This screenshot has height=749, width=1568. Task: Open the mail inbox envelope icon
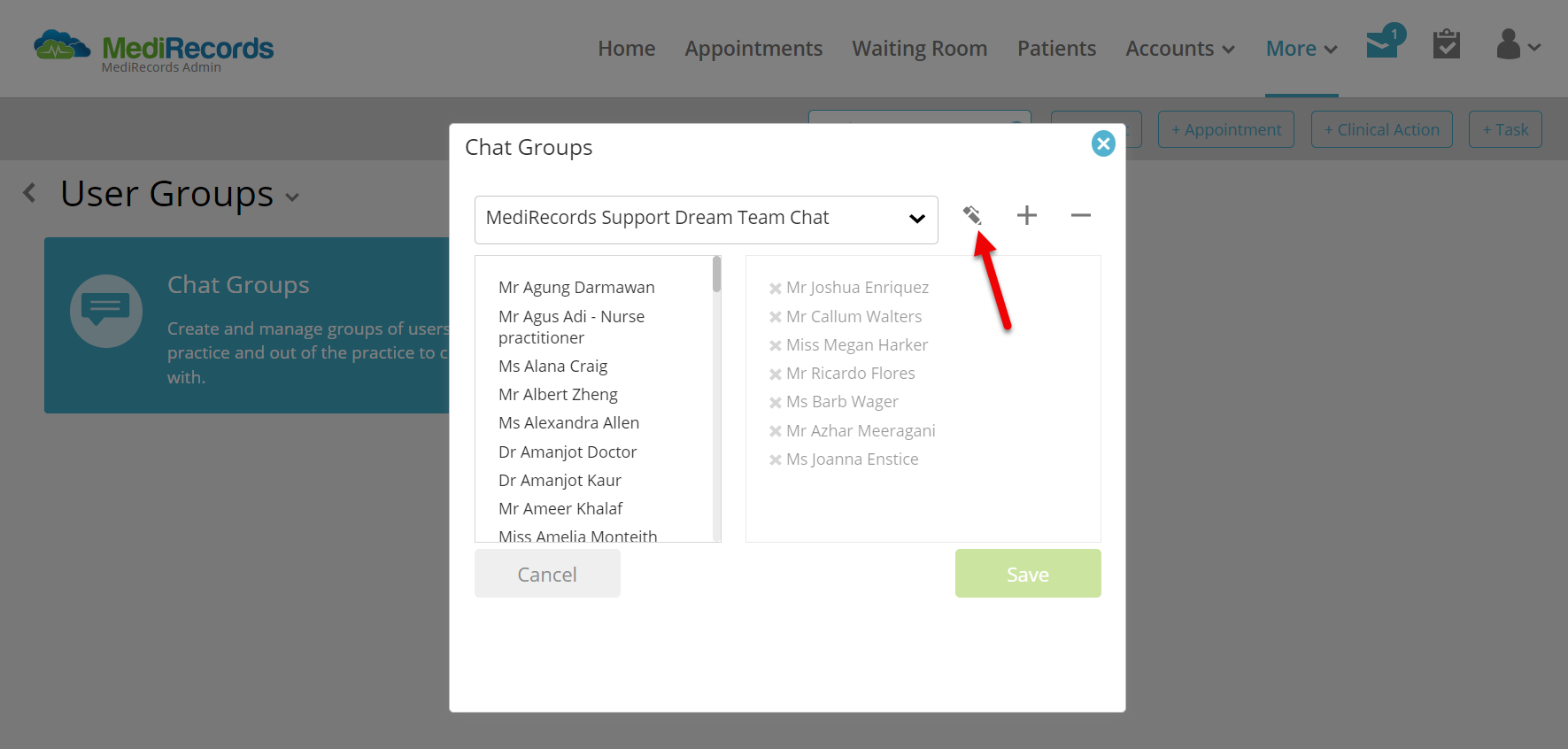pos(1382,43)
